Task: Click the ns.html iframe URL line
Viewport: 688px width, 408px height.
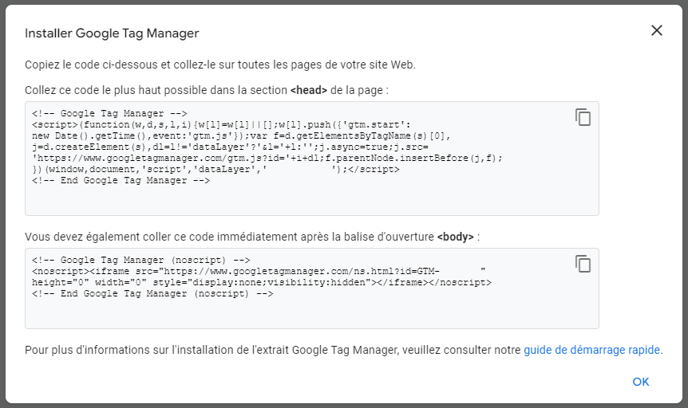Action: [250, 271]
